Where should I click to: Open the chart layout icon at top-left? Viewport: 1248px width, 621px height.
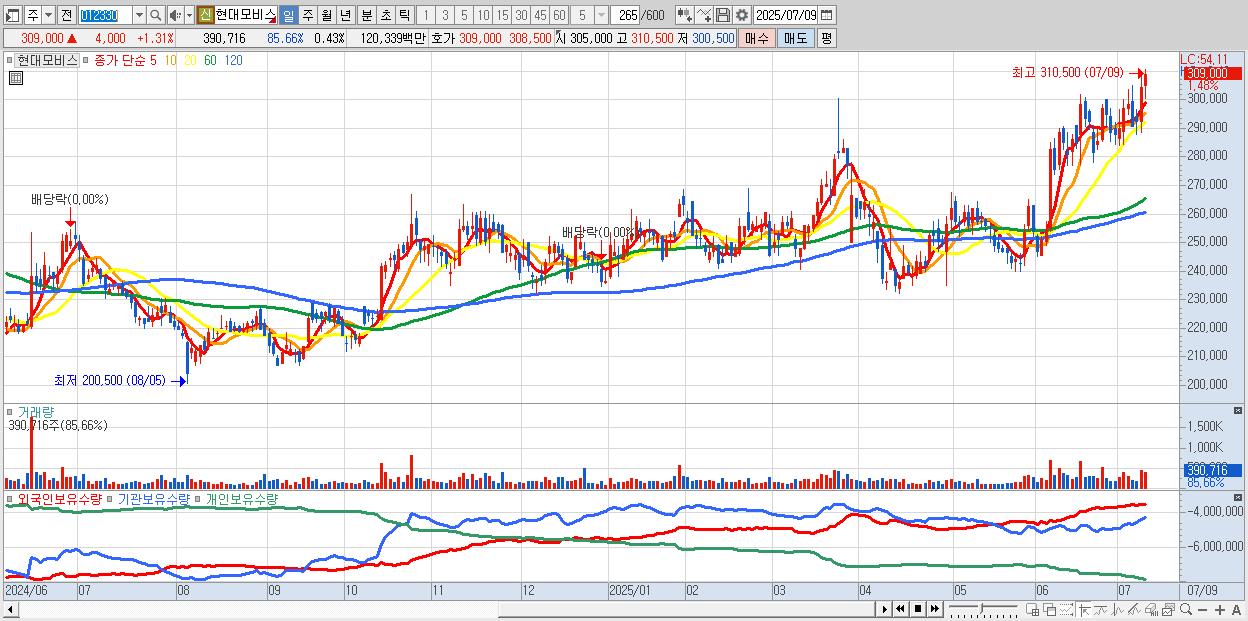(13, 15)
